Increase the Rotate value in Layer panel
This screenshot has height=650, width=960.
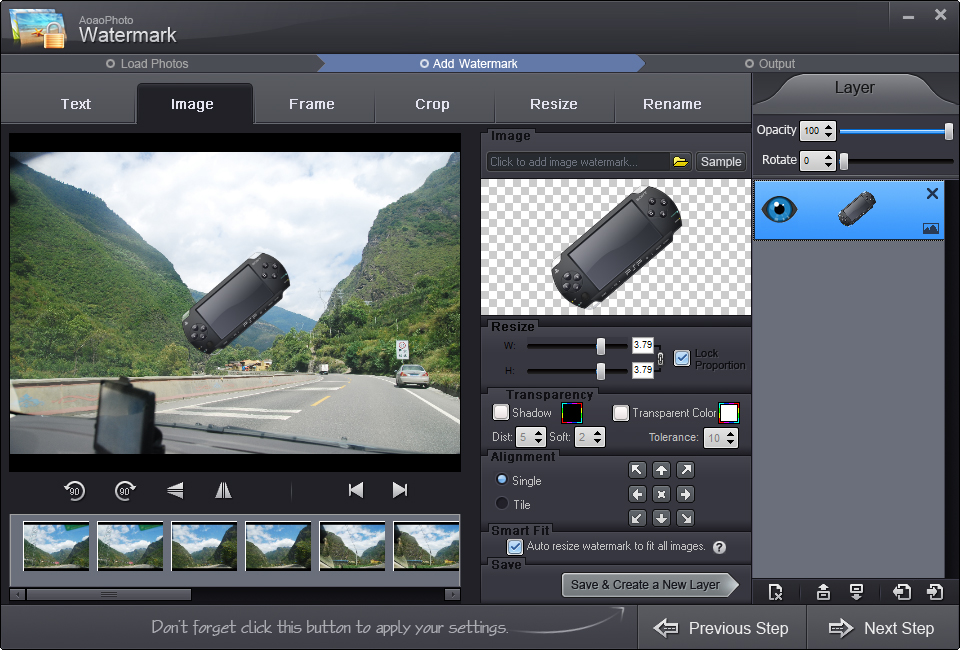click(830, 156)
